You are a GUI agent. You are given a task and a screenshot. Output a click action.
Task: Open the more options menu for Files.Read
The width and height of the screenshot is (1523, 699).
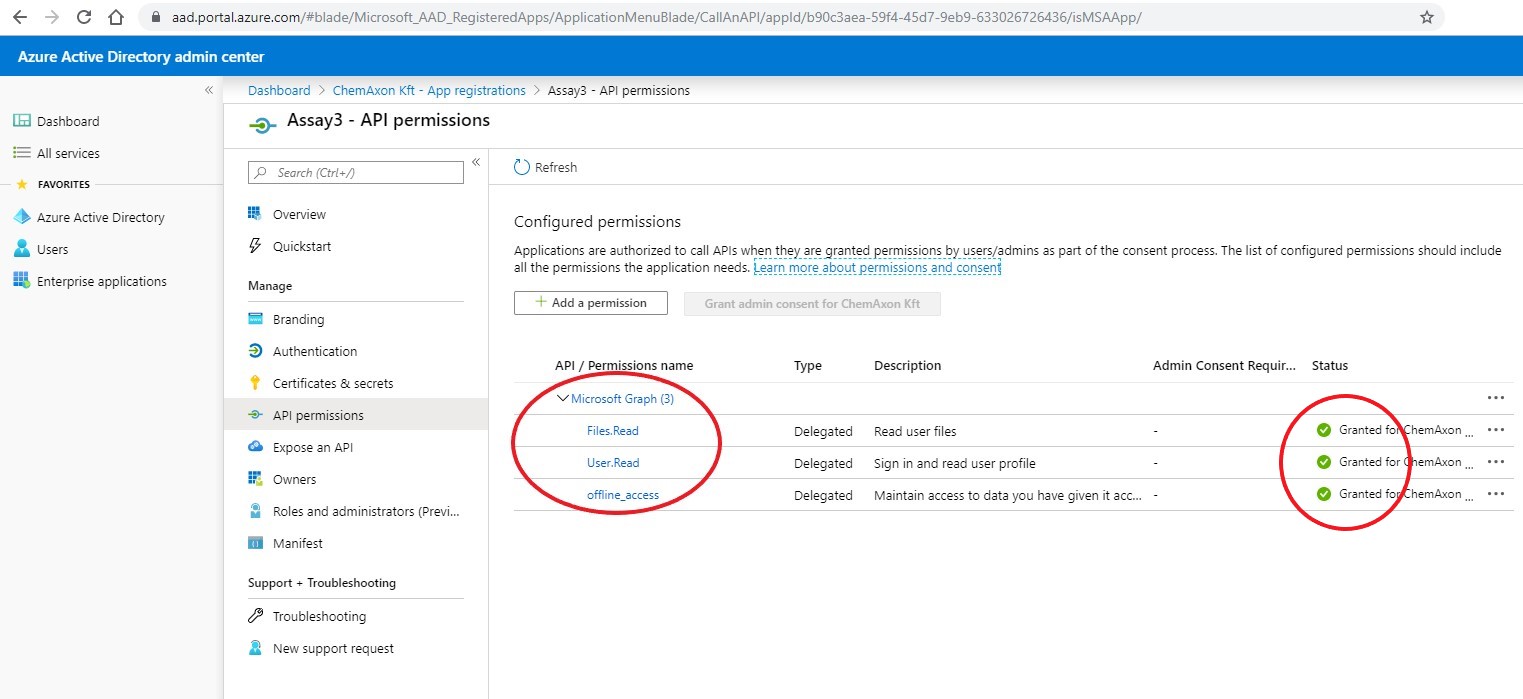[x=1495, y=430]
